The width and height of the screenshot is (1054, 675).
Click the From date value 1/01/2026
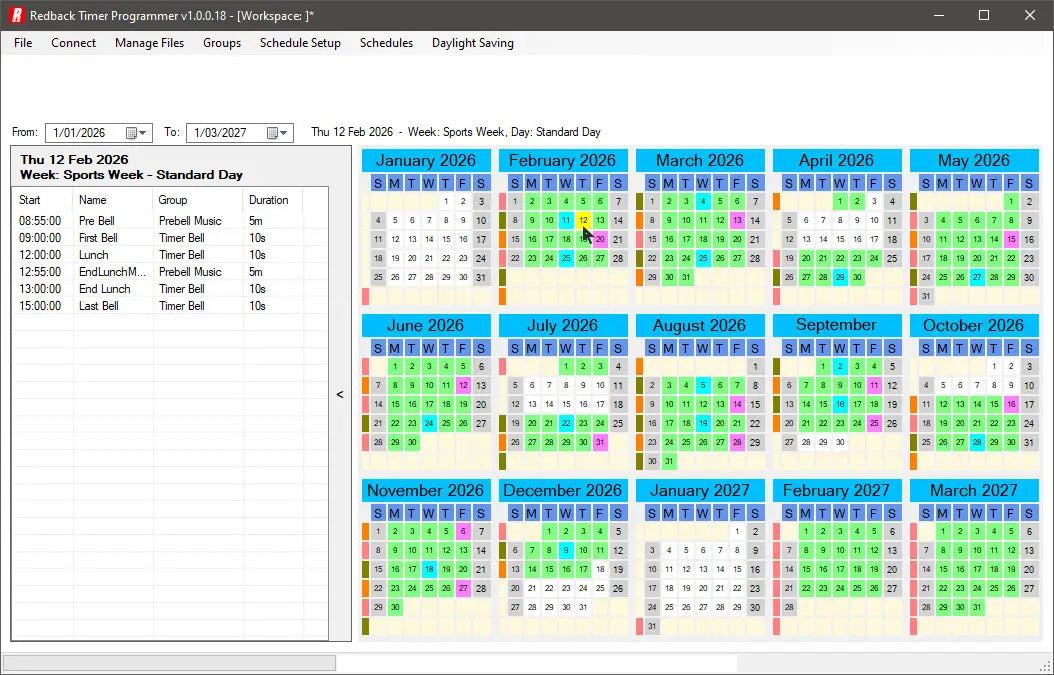coord(79,133)
